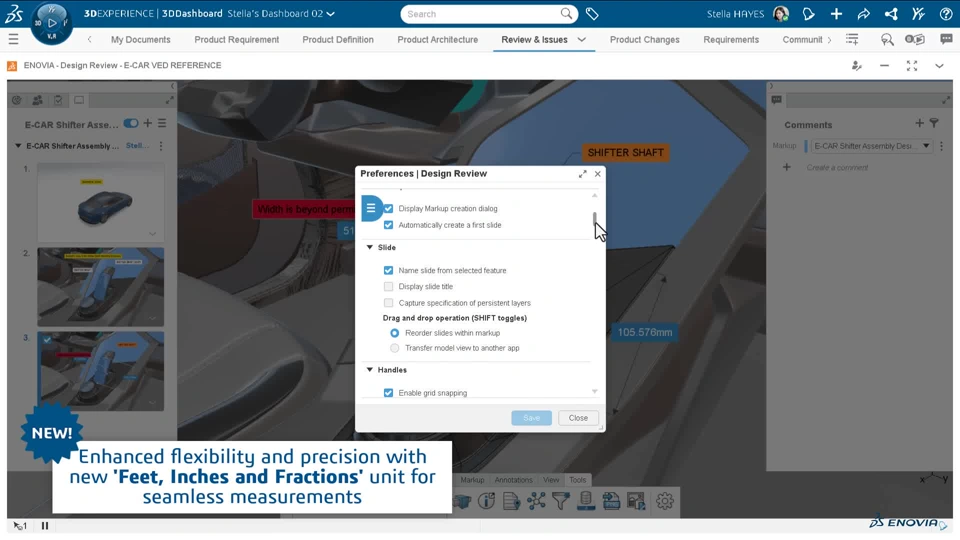Collapse E-CAR Shifter Assembly tree row
Image resolution: width=960 pixels, height=540 pixels.
point(18,146)
